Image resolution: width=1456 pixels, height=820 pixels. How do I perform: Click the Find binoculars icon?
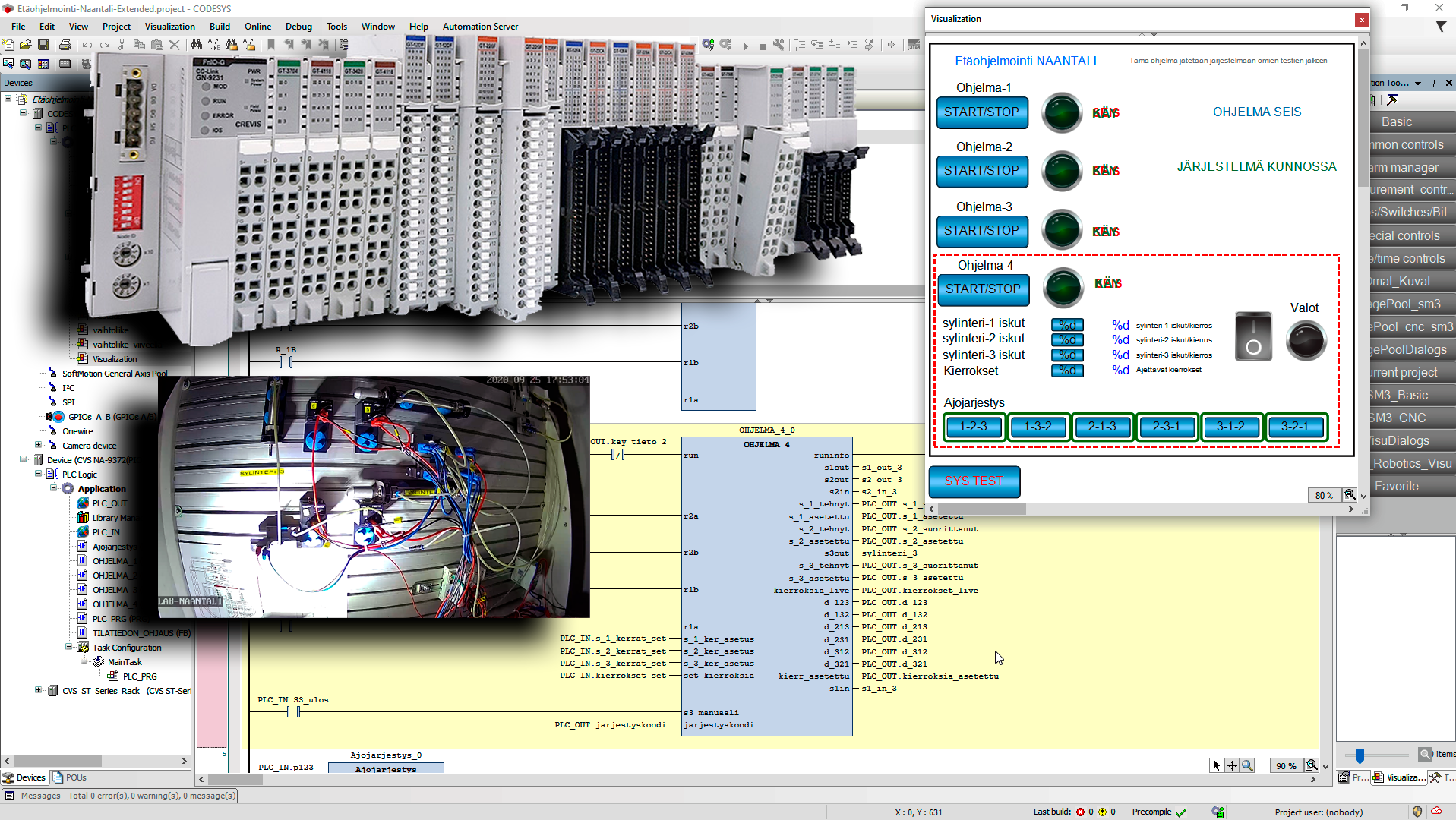tap(196, 46)
